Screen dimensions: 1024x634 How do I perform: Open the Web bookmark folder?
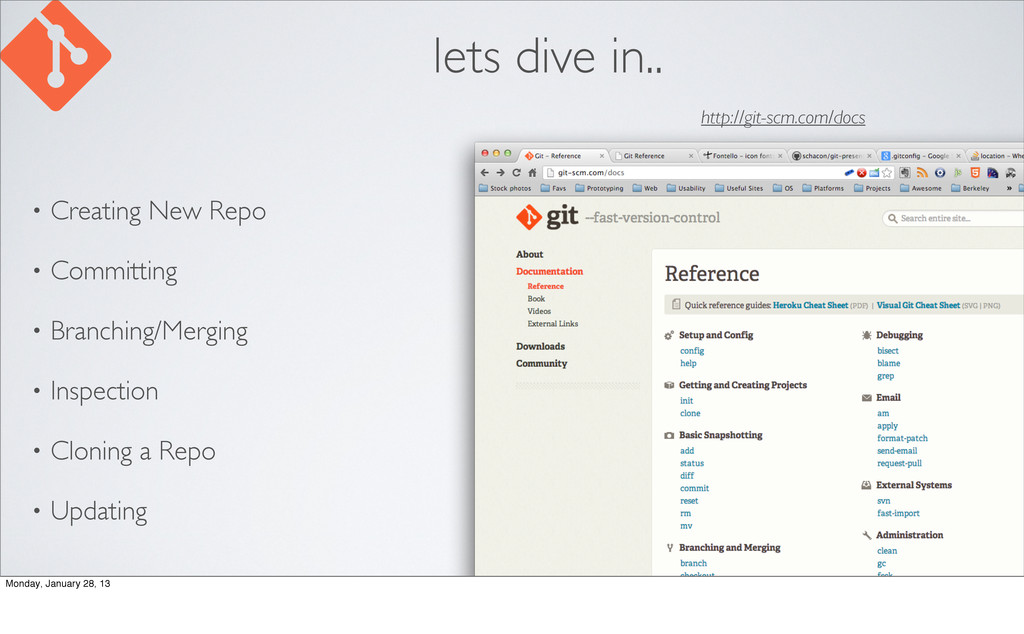pyautogui.click(x=645, y=188)
